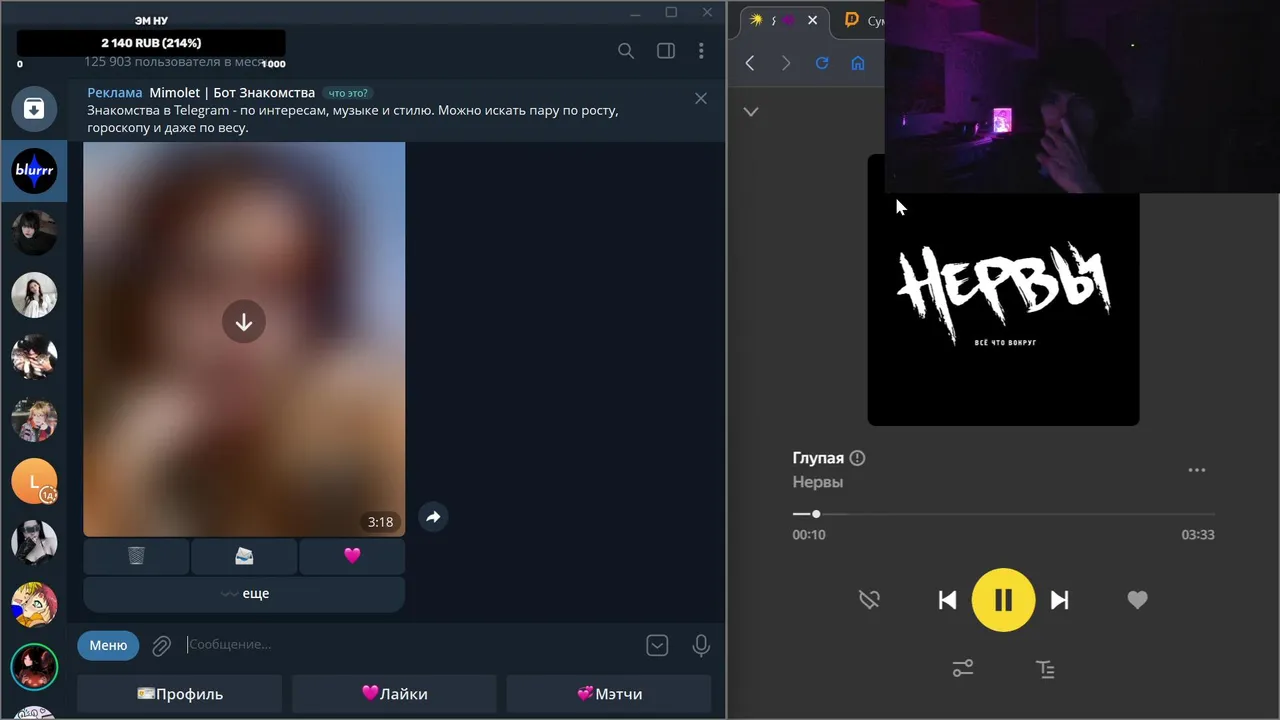
Task: Click the 'Профиль' keyboard button
Action: [x=180, y=693]
